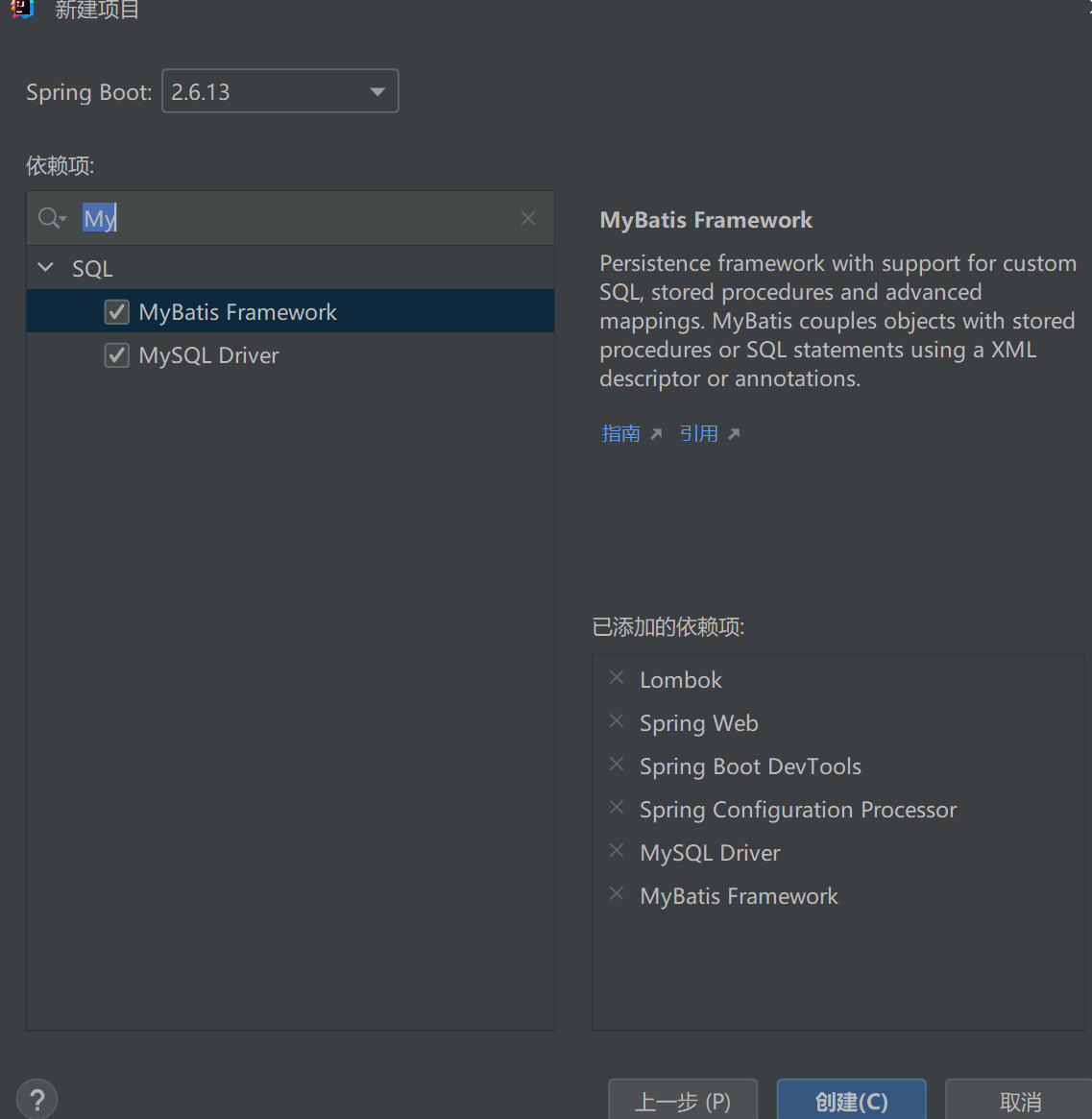This screenshot has height=1119, width=1092.
Task: Click the 创建(C) create button
Action: pos(851,1101)
